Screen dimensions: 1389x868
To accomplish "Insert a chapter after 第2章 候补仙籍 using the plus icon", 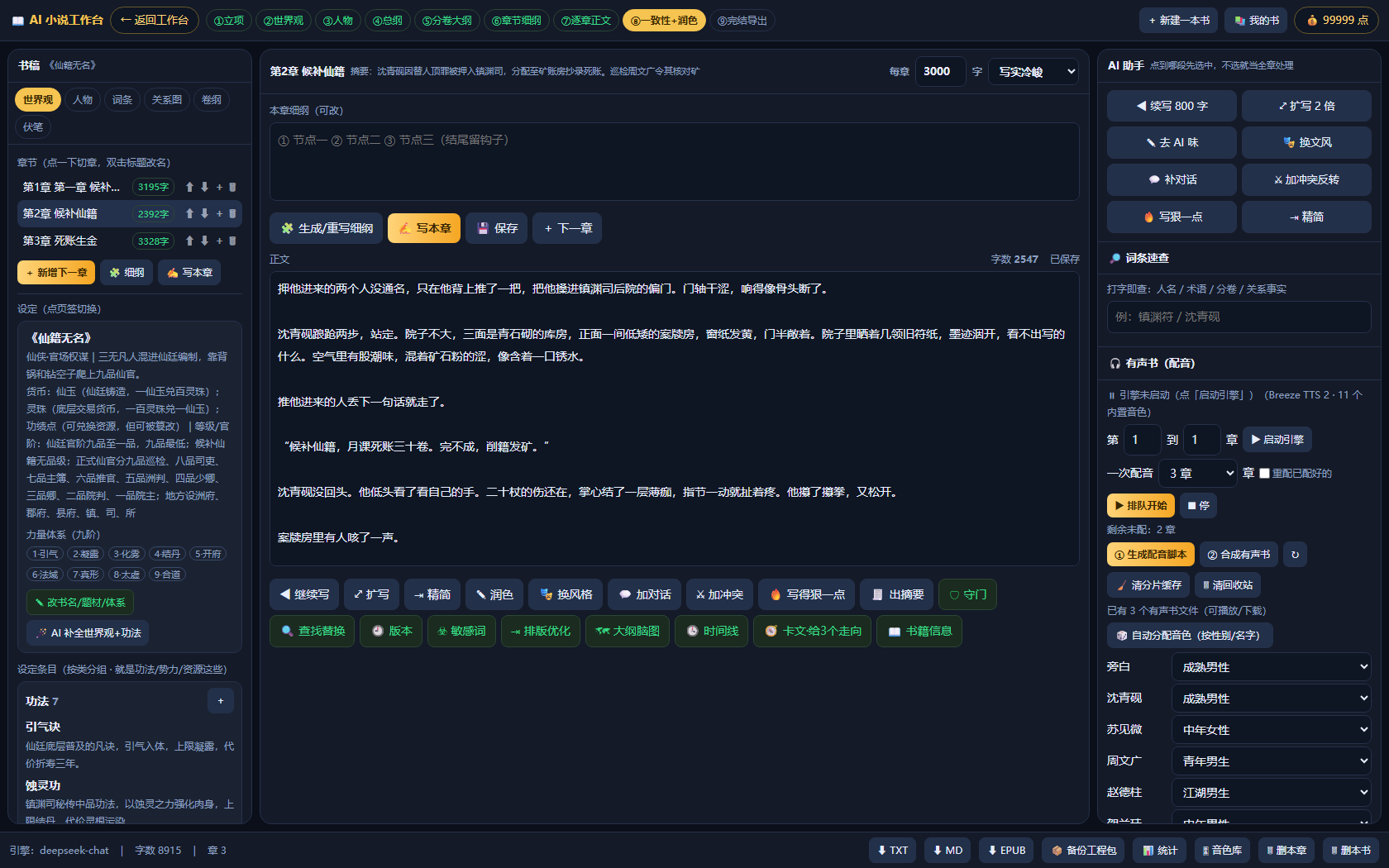I will point(219,213).
